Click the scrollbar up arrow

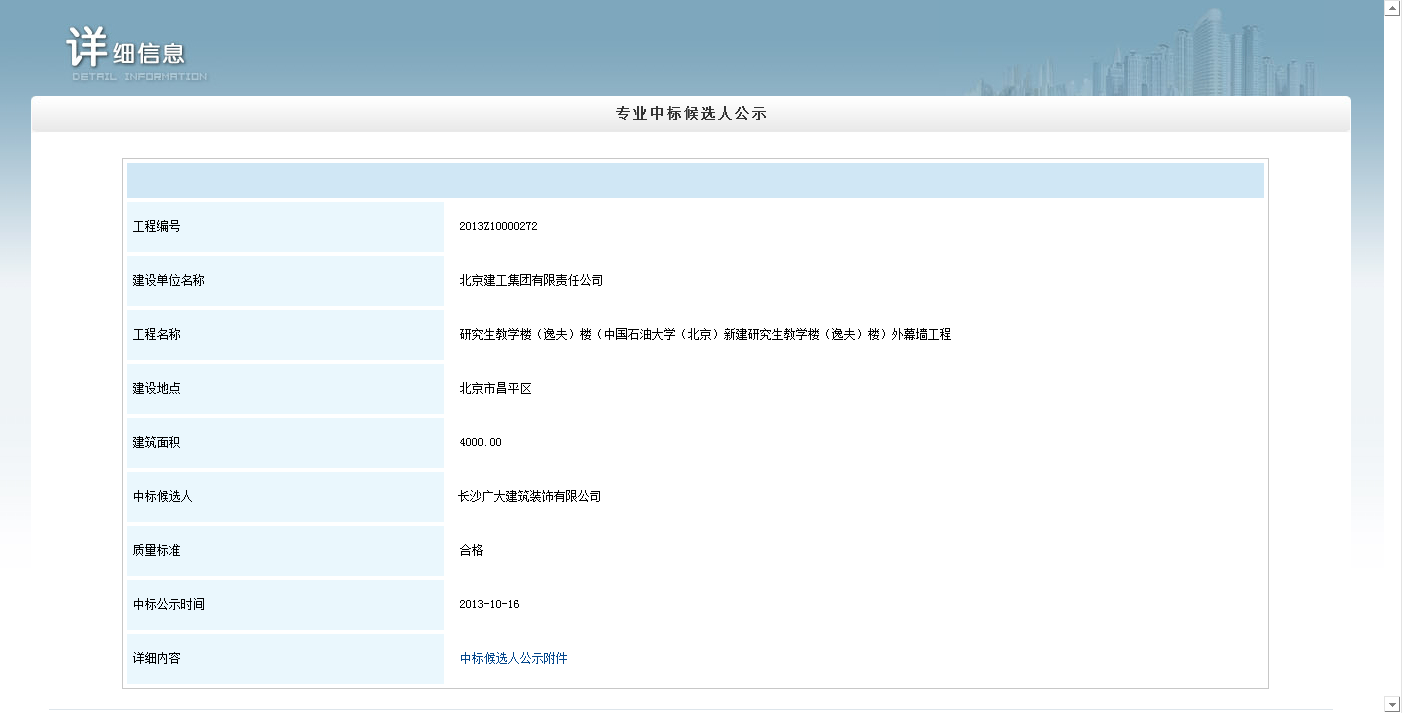point(1391,8)
